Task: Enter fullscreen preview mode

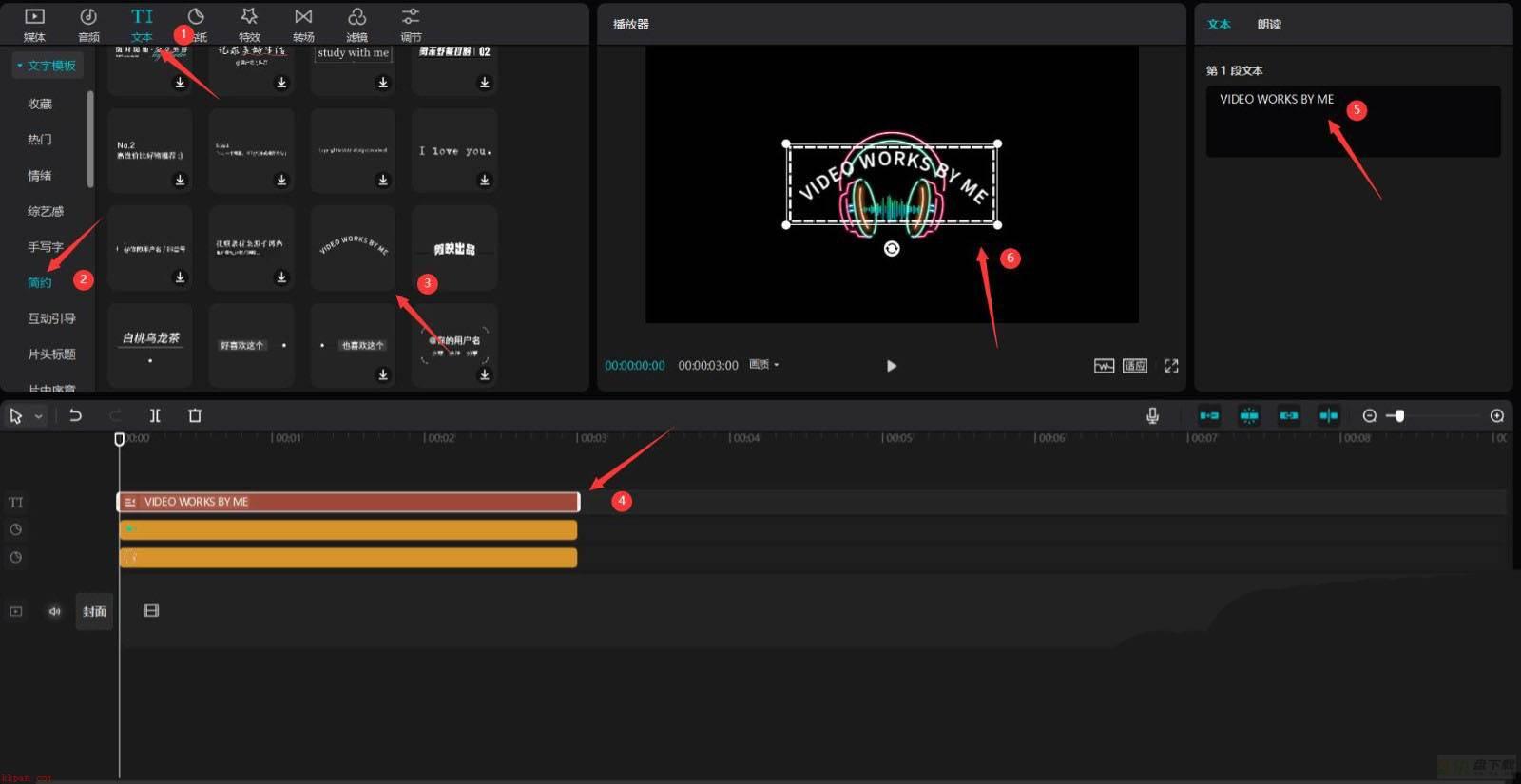Action: click(1171, 366)
